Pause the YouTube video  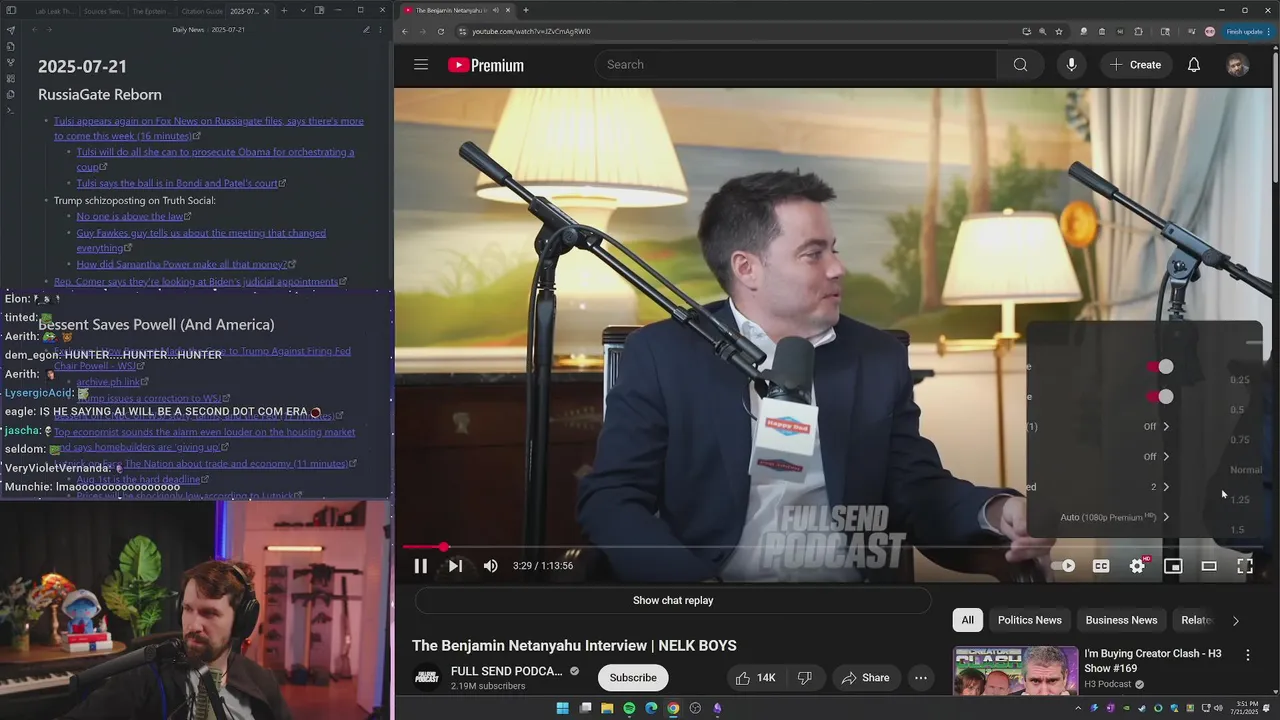coord(421,566)
